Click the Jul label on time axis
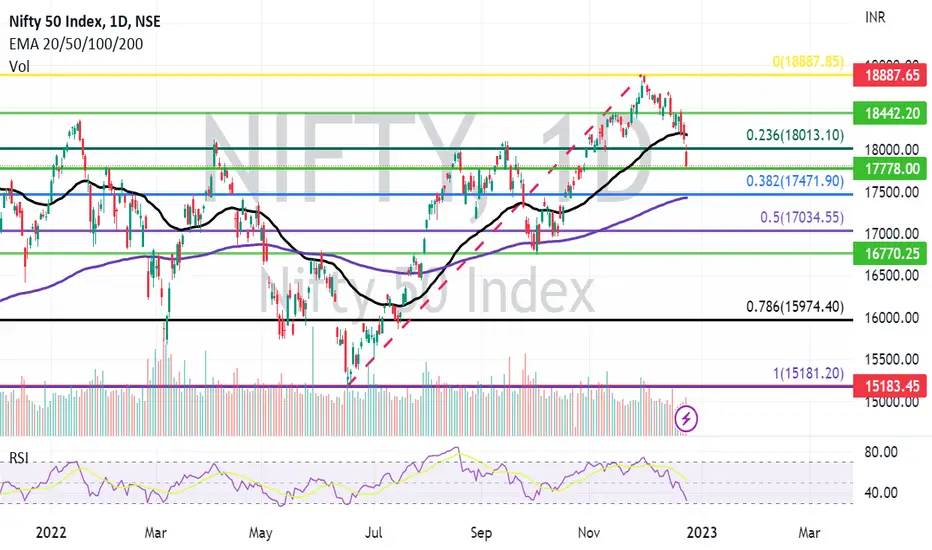The image size is (932, 550). (373, 532)
